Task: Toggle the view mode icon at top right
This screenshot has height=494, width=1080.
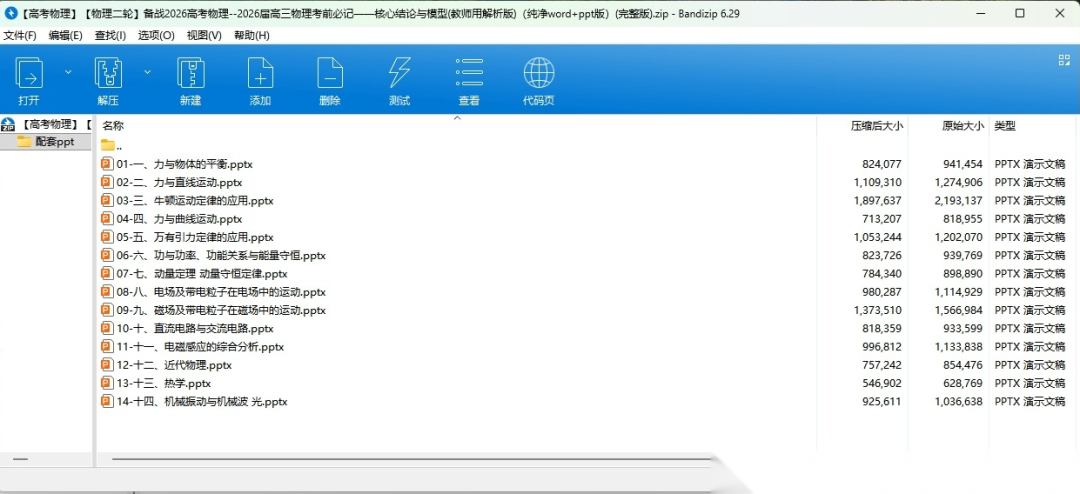Action: click(1064, 60)
